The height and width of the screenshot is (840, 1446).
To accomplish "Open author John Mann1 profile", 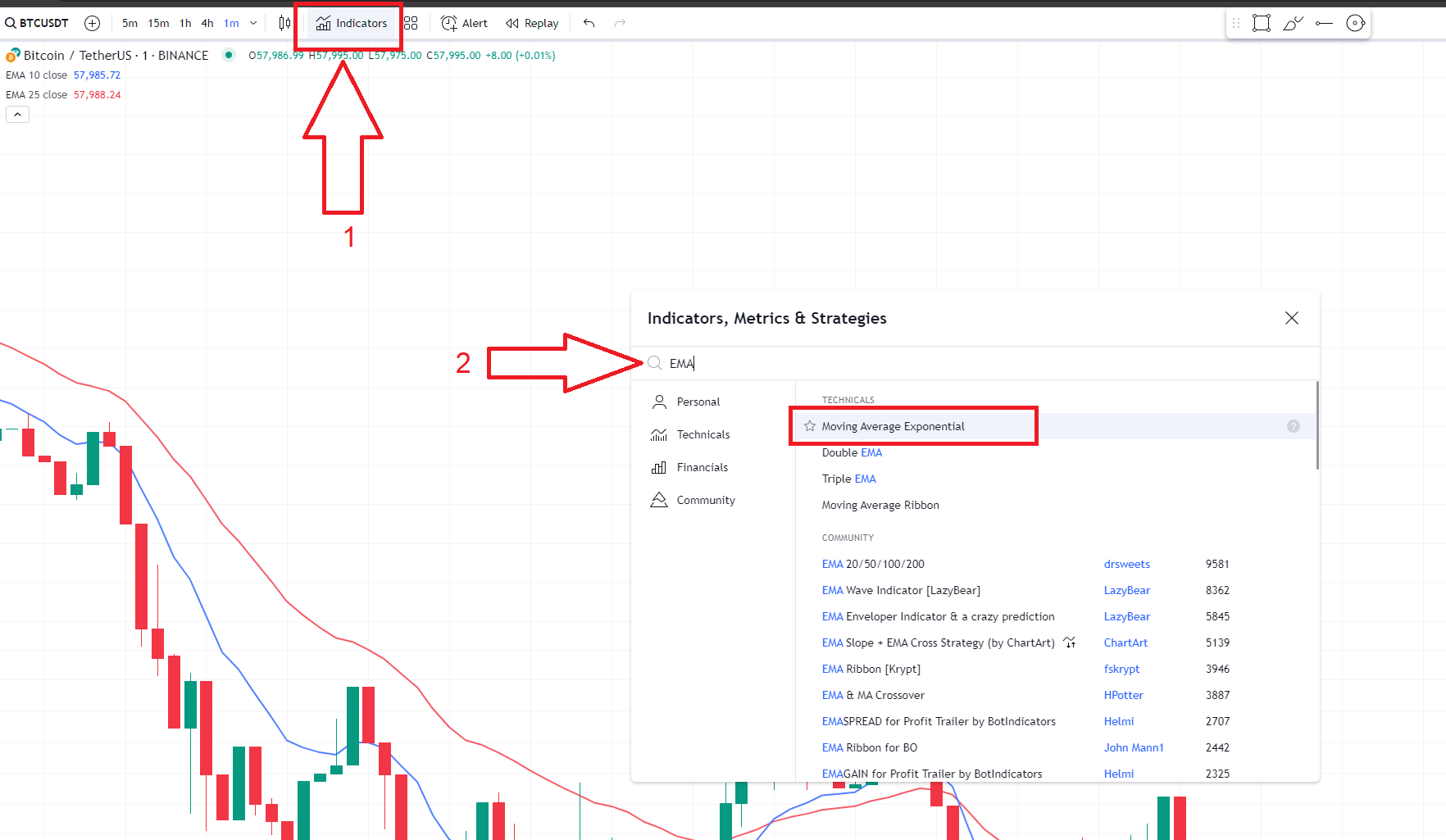I will coord(1133,747).
